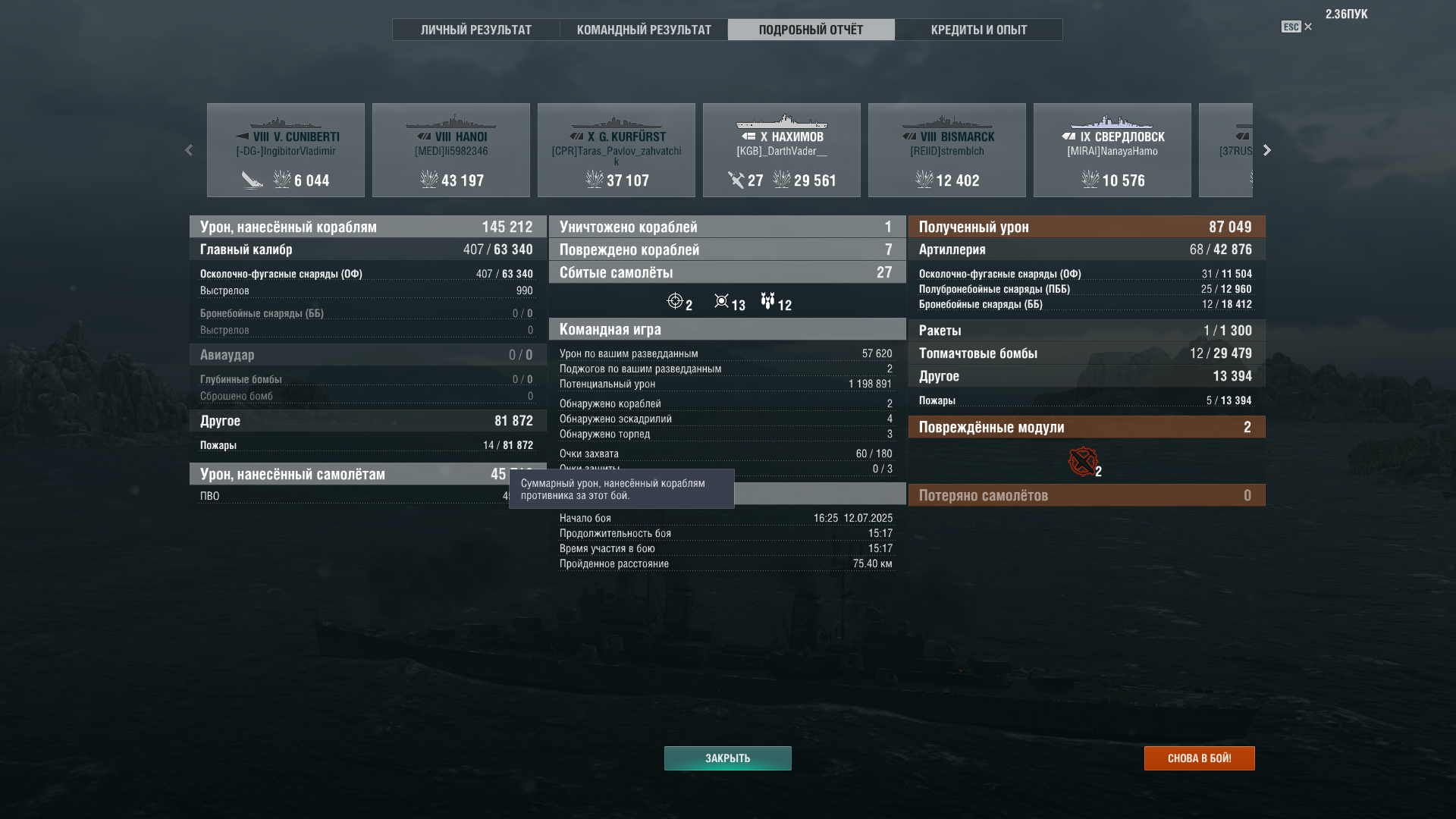Click the flooding icon on Cuniberti card
1456x819 pixels.
(x=253, y=180)
